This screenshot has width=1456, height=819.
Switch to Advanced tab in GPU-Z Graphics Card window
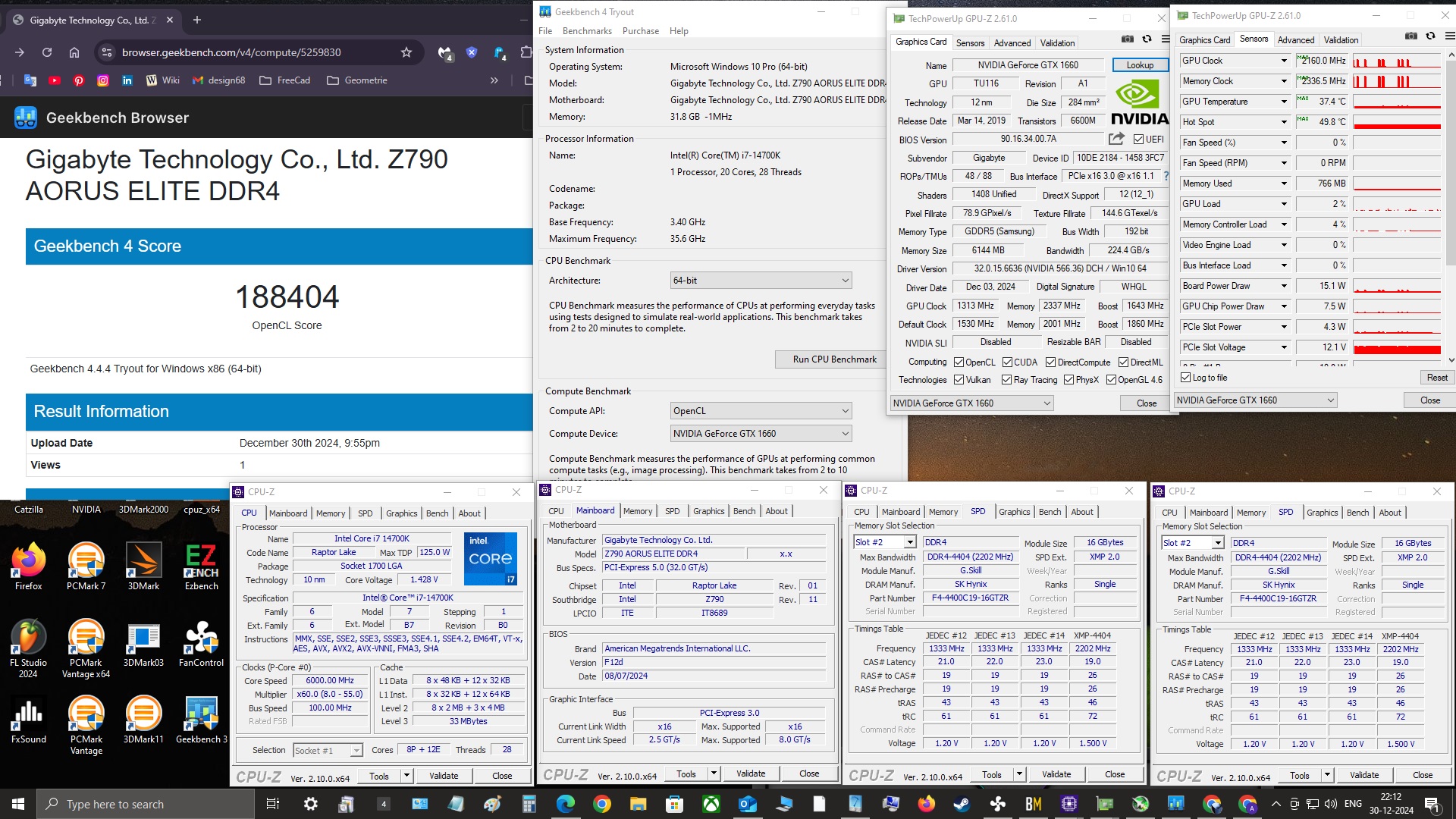[1012, 43]
